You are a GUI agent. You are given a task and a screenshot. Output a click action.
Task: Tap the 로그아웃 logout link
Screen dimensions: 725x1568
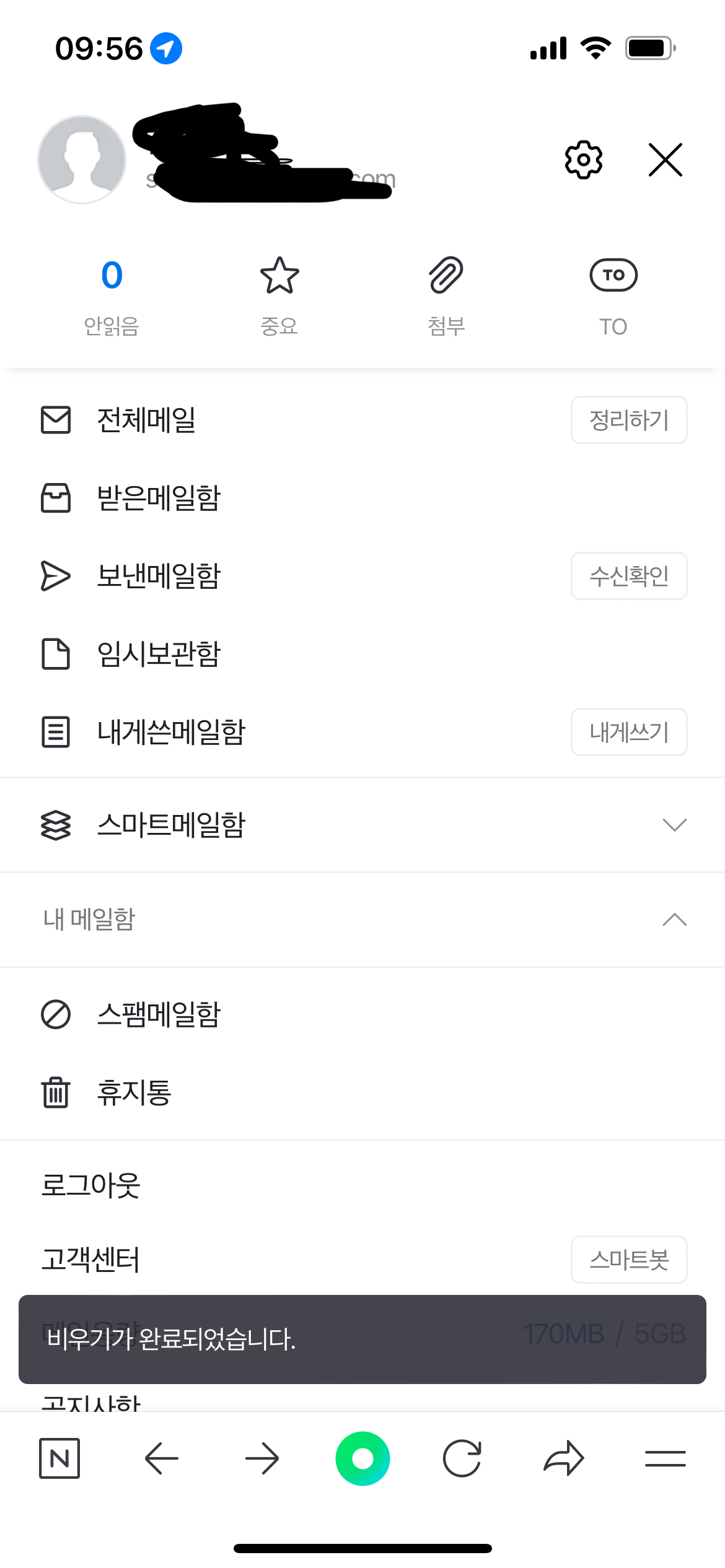(x=91, y=1185)
